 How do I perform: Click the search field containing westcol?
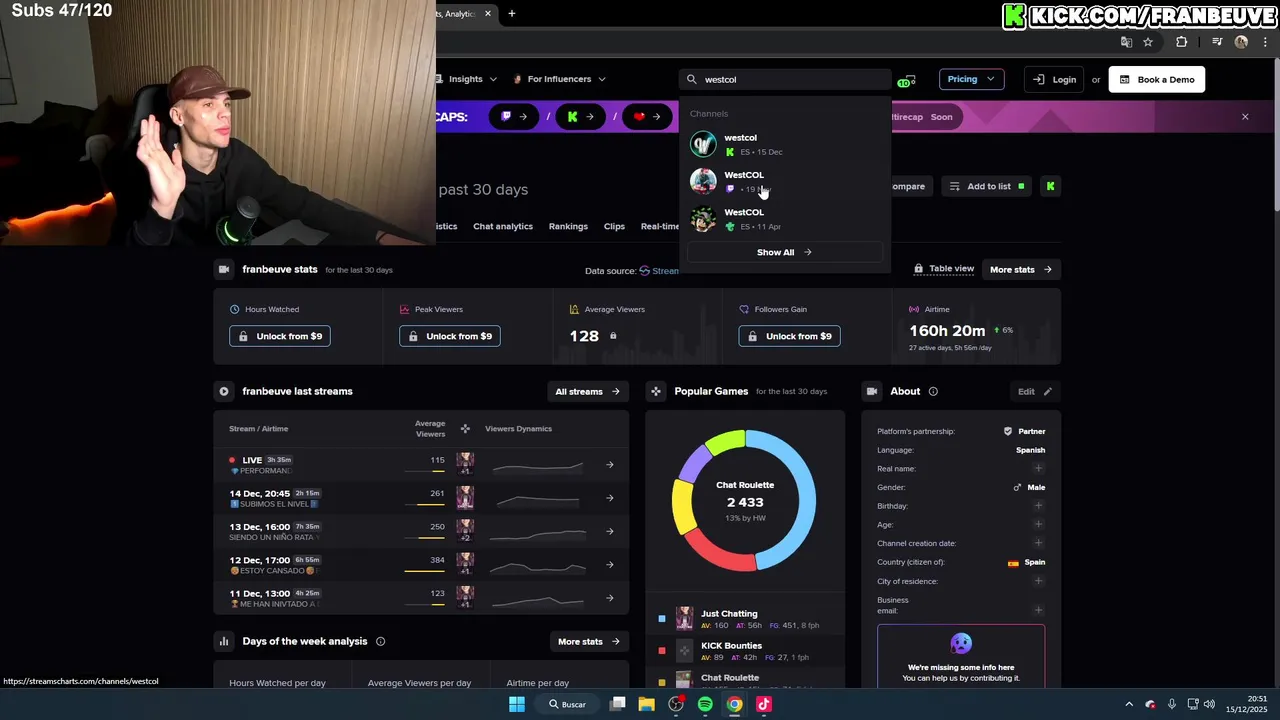[x=785, y=79]
